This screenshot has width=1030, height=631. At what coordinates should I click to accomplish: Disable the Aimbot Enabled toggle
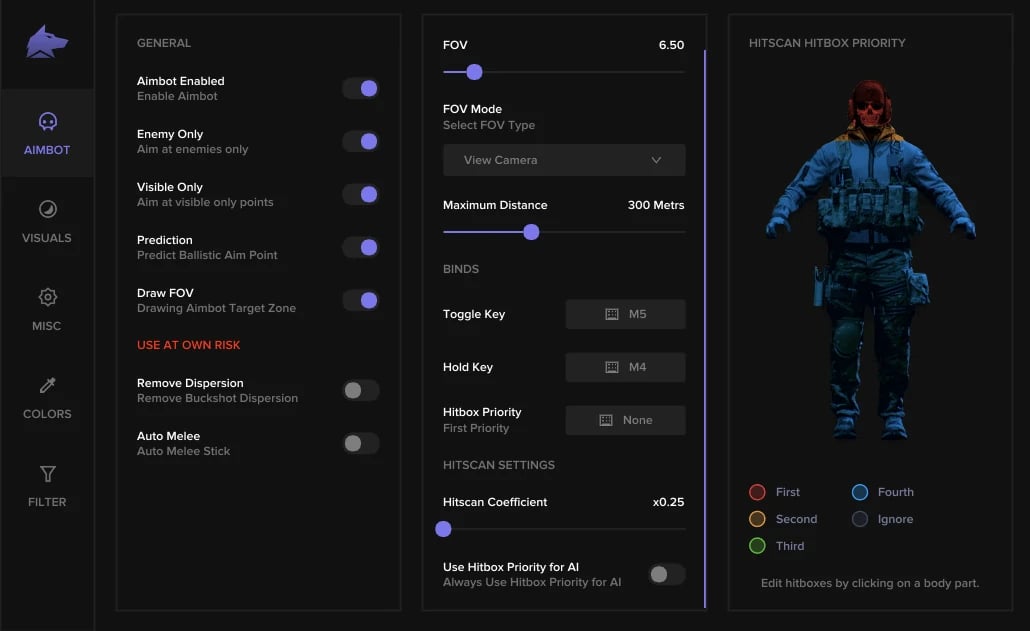(x=361, y=89)
